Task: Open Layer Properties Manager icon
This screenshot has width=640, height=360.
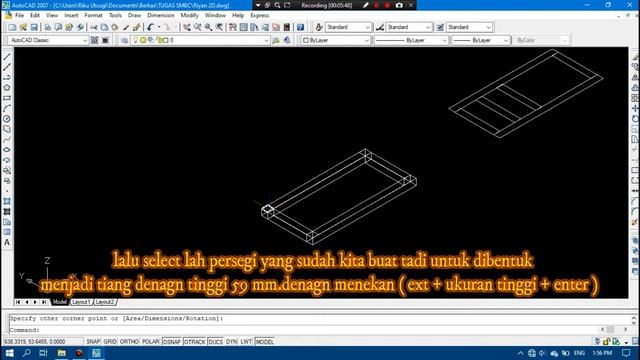Action: 124,40
